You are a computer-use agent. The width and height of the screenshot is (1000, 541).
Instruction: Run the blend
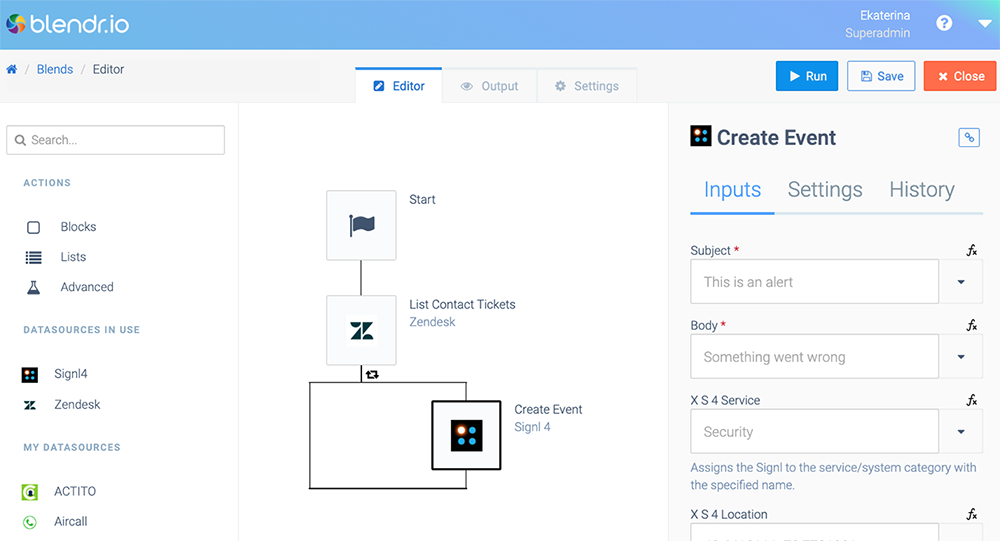807,76
